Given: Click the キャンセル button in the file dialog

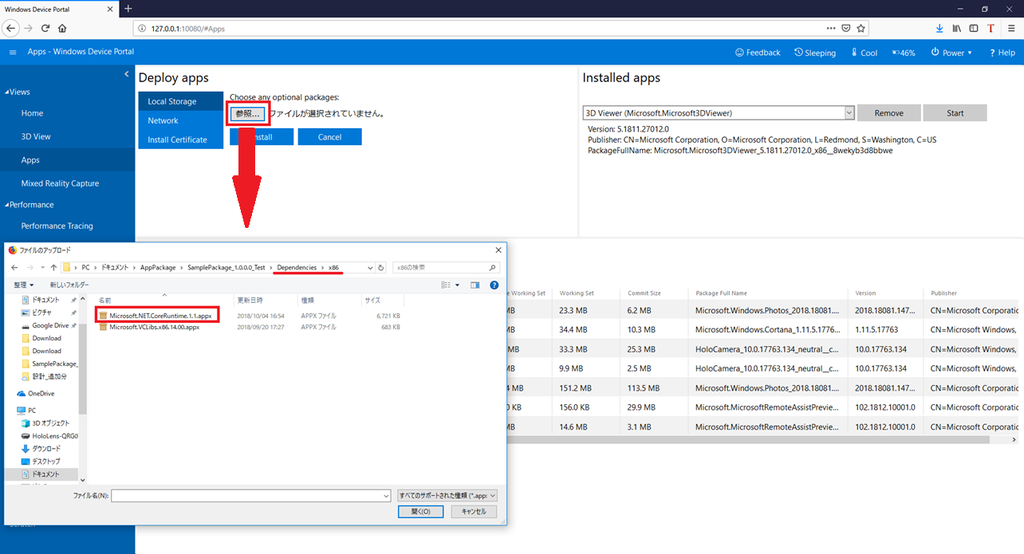Looking at the screenshot, I should point(473,512).
